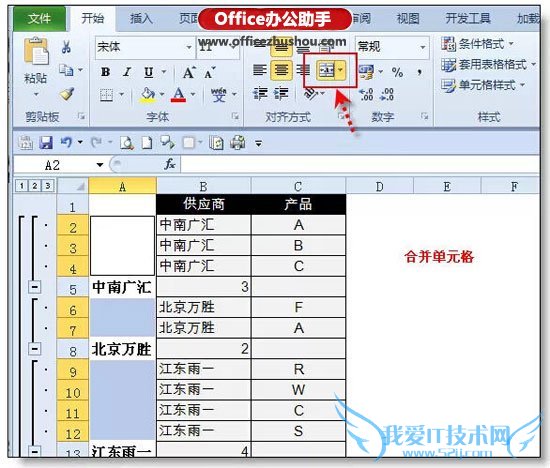Center text horizontally

281,70
